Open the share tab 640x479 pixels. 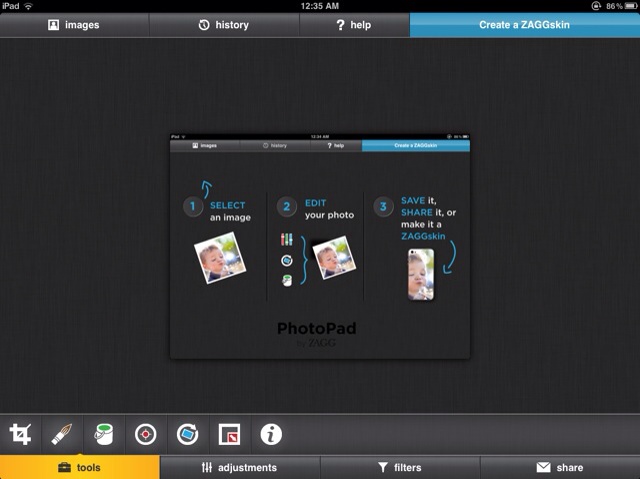pos(560,467)
